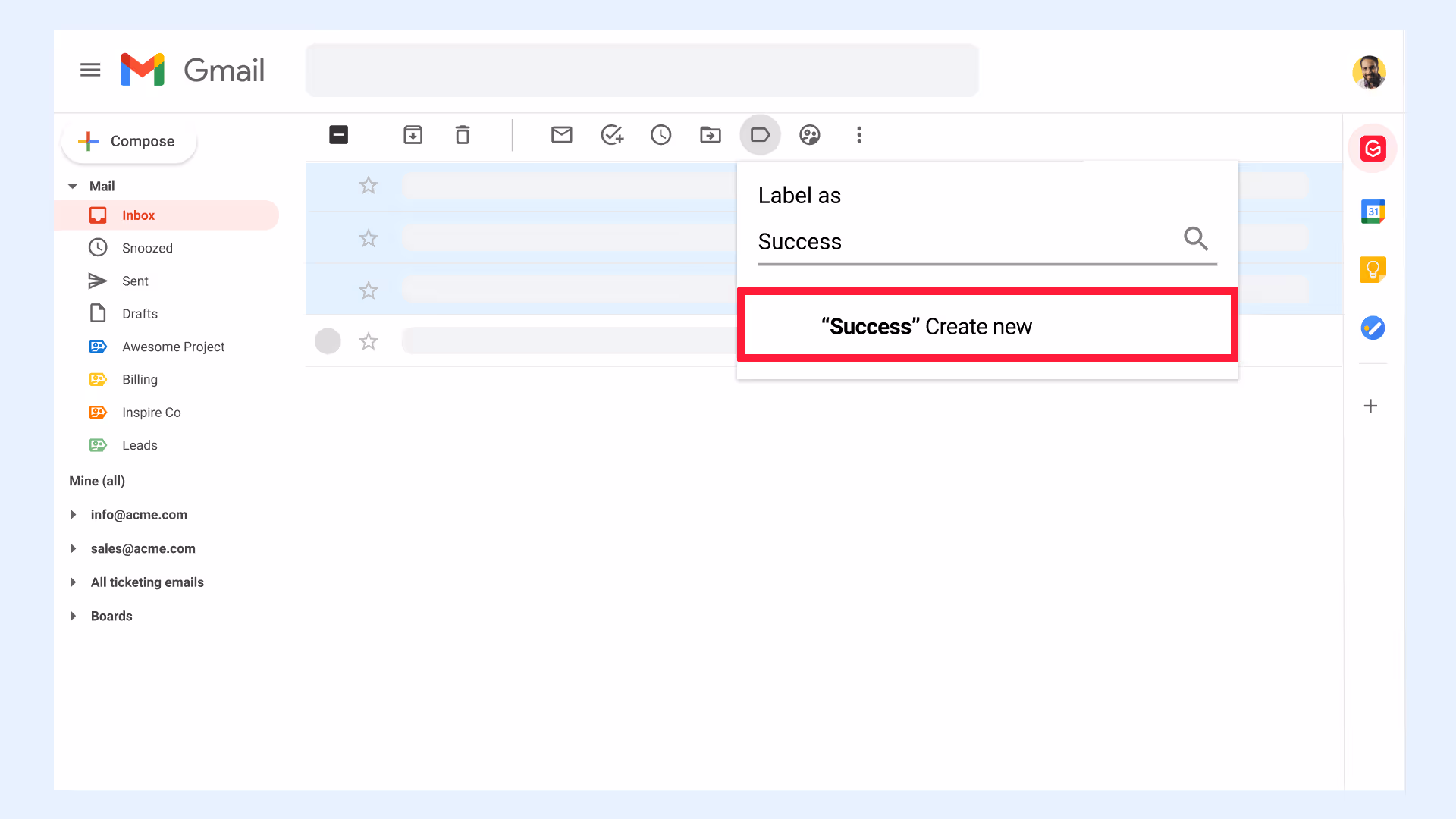Image resolution: width=1456 pixels, height=819 pixels.
Task: Open Google Calendar side panel icon
Action: 1373,212
